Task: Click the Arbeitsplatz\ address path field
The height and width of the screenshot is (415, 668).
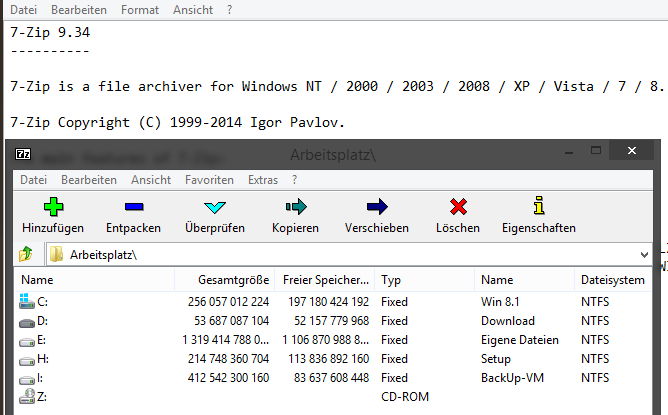Action: tap(348, 255)
